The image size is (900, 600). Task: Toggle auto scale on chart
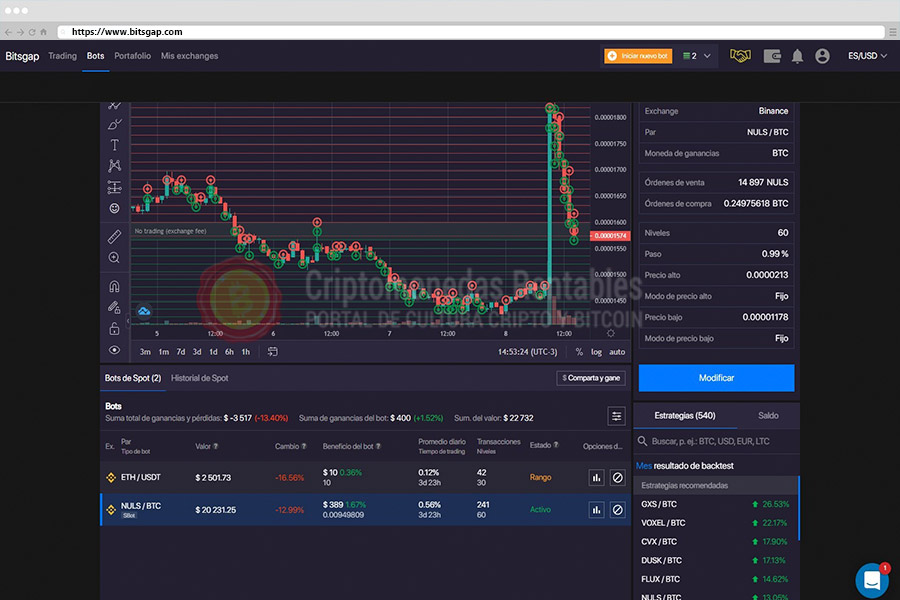617,352
